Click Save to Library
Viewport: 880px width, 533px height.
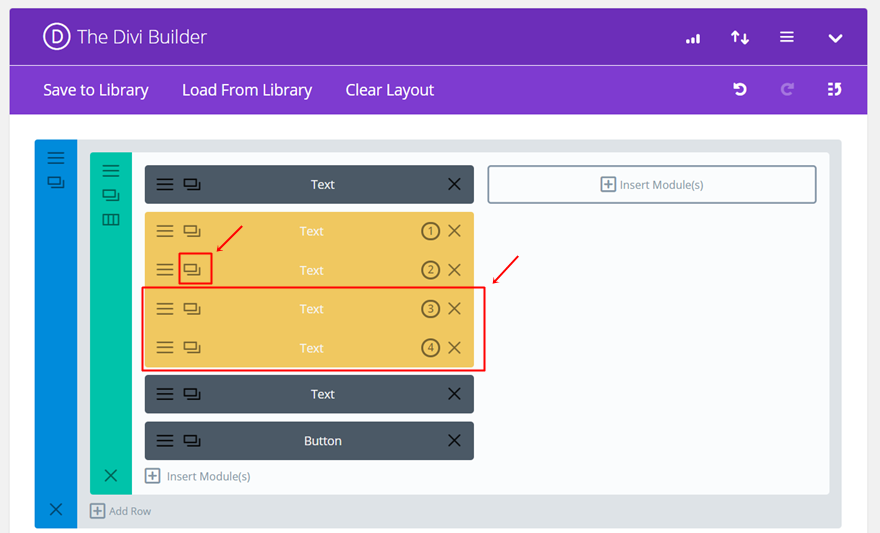point(96,90)
